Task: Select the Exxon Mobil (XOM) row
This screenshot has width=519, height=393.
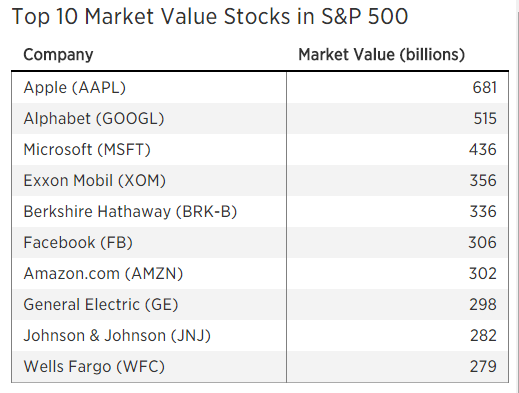Action: (260, 181)
